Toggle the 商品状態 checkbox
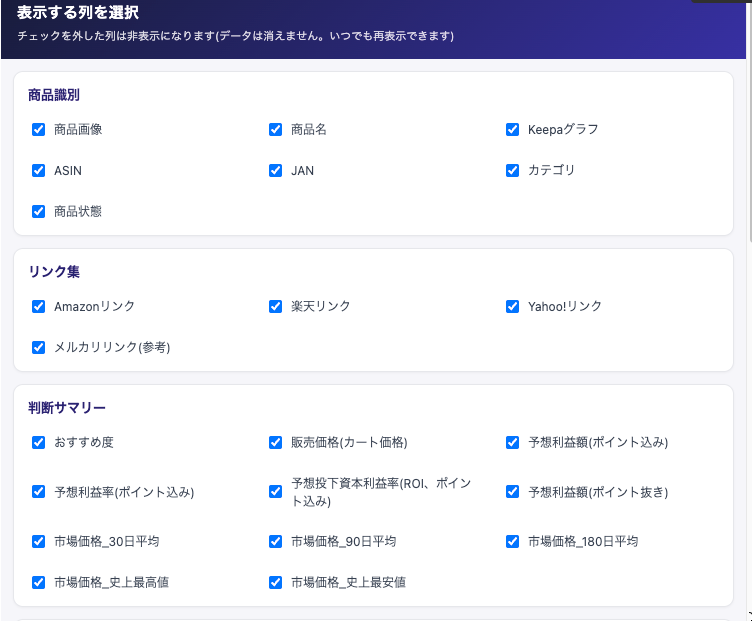Screen dimensions: 752x621 click(x=38, y=211)
